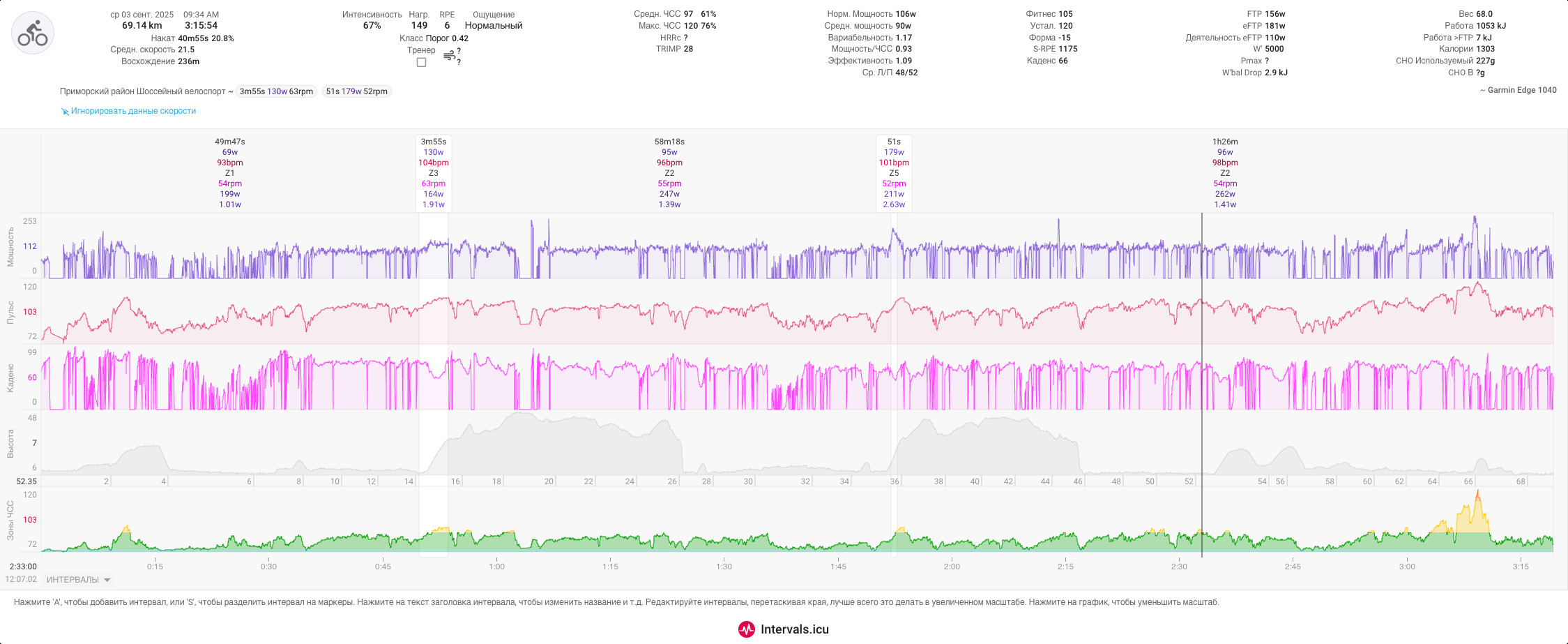The height and width of the screenshot is (644, 1568).
Task: Click the Мощность power chart
Action: pos(797,246)
